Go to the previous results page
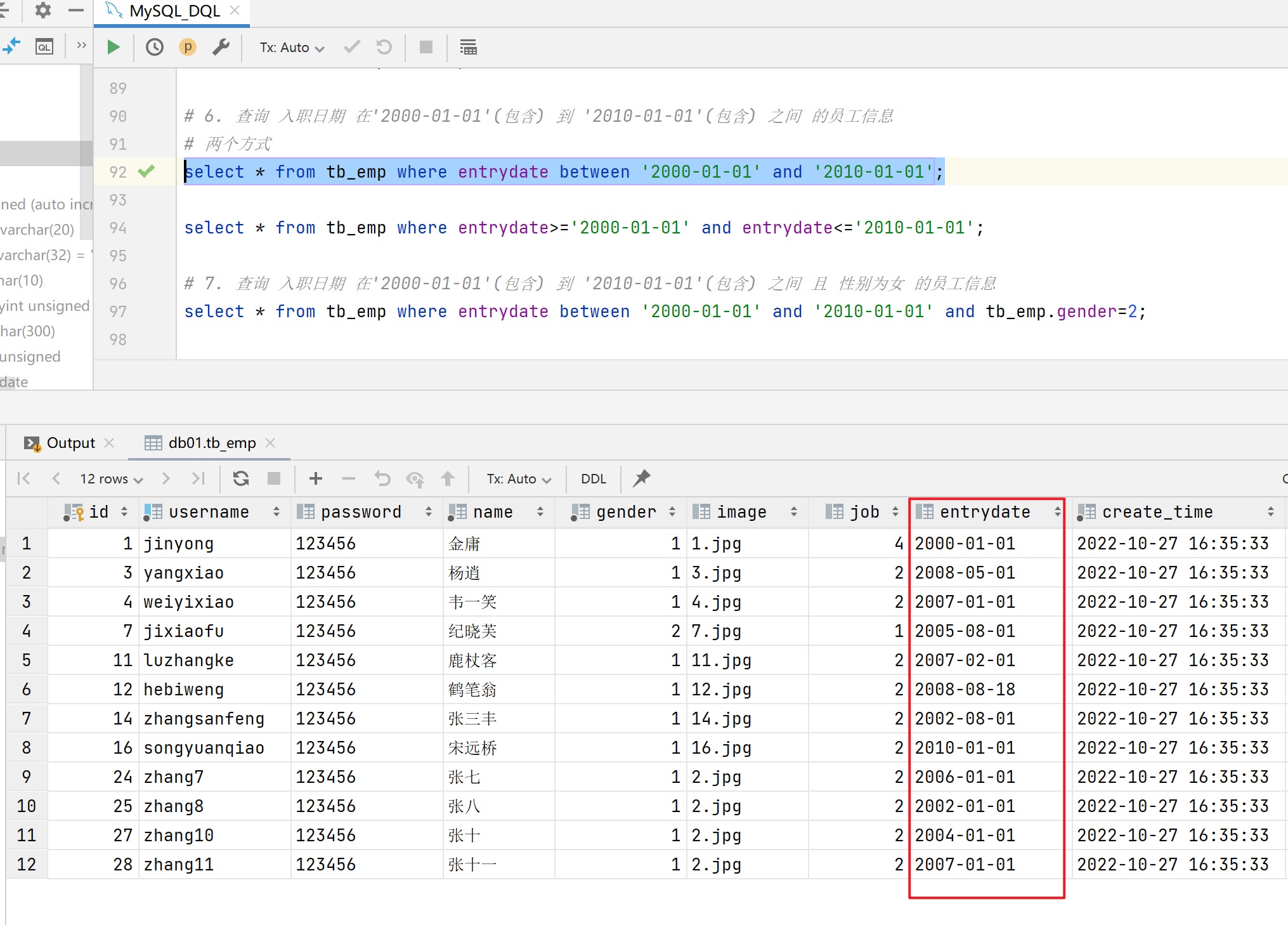This screenshot has height=925, width=1288. [56, 478]
